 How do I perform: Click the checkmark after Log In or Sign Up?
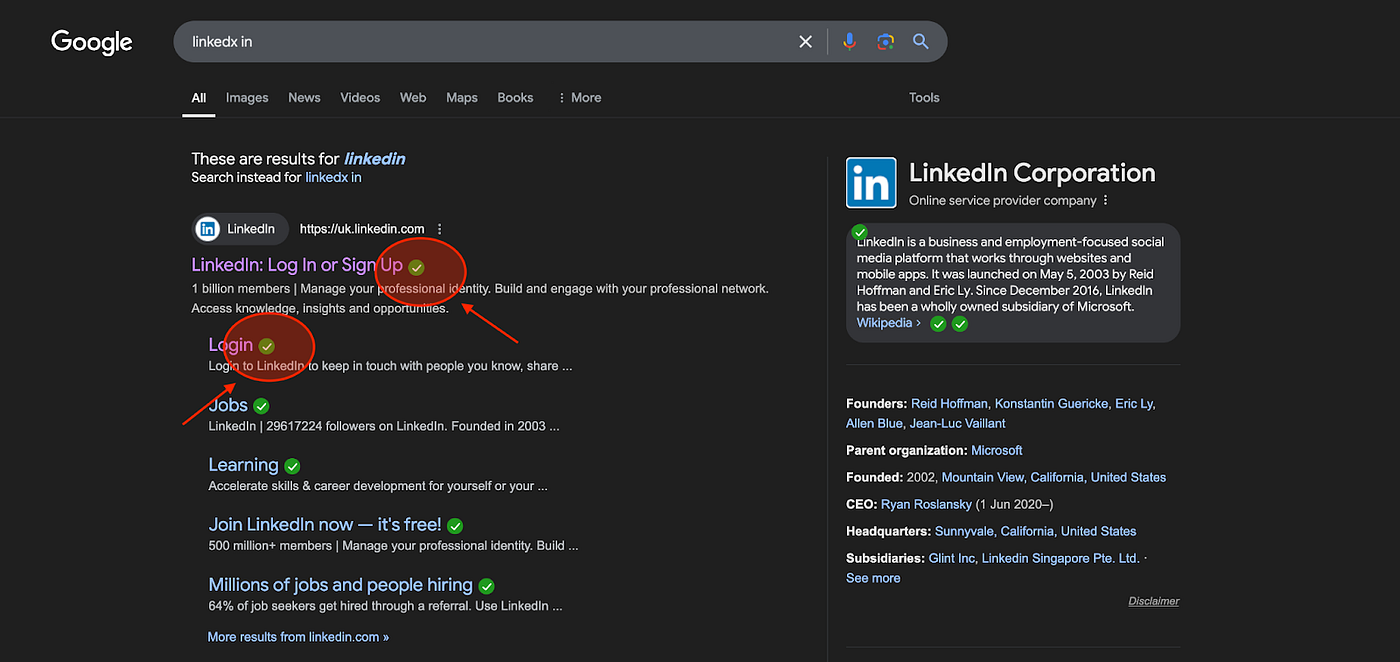point(417,267)
